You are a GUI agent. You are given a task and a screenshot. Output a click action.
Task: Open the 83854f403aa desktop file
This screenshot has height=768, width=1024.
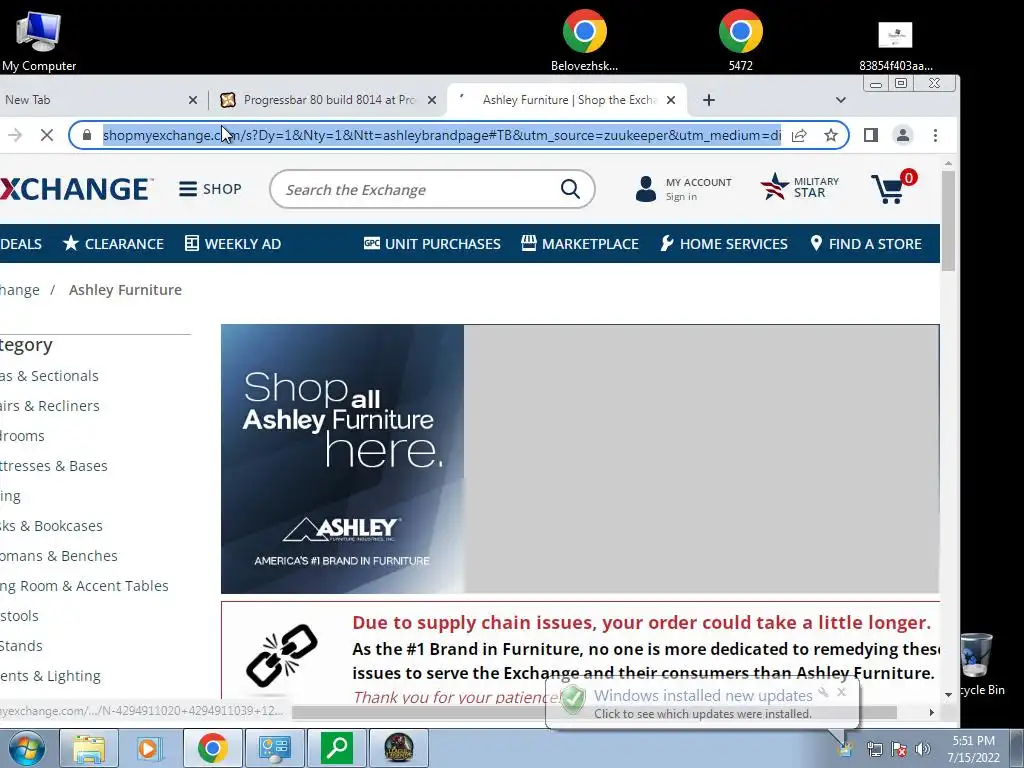pyautogui.click(x=895, y=46)
